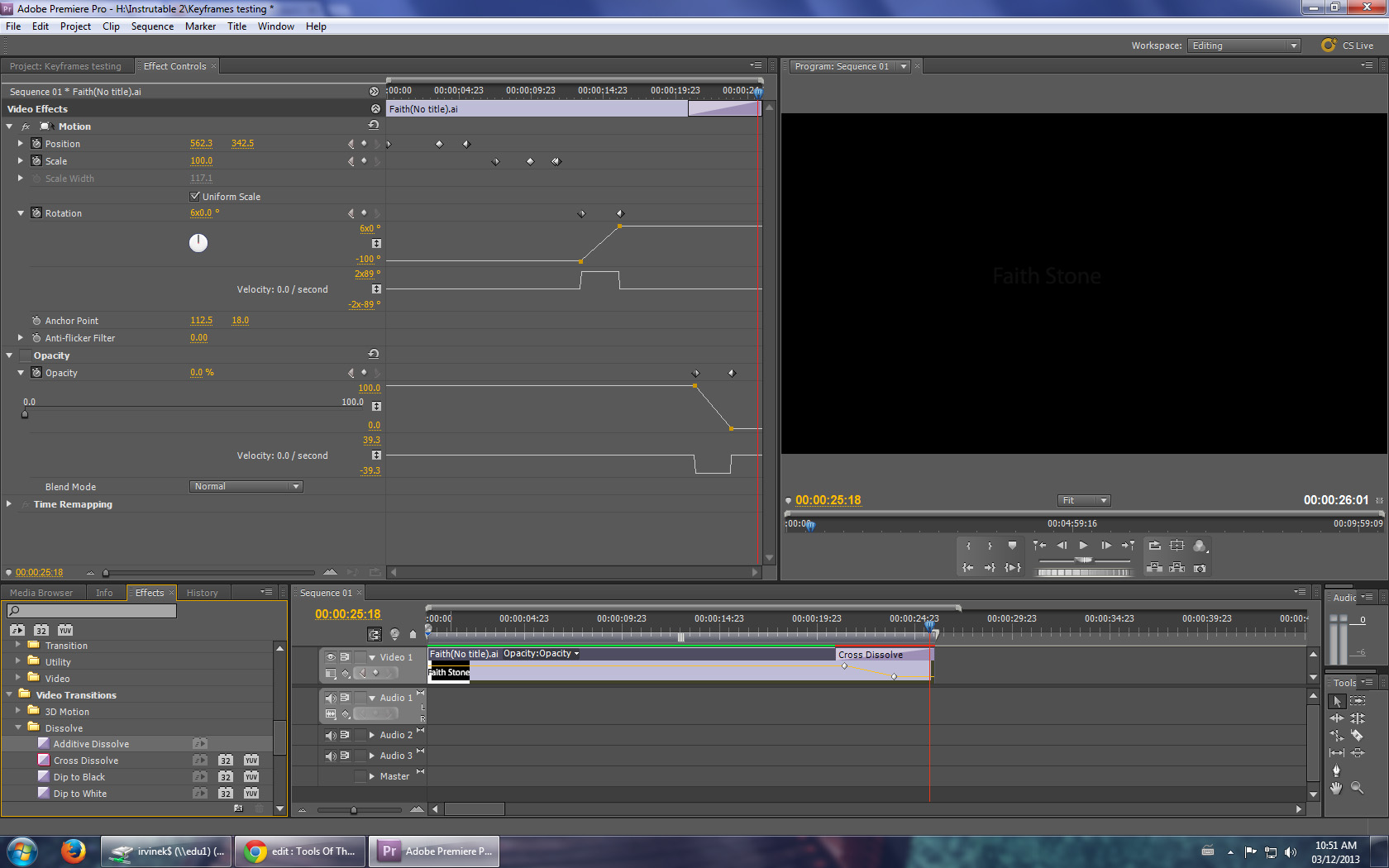Select the Zoom tool
This screenshot has height=868, width=1389.
click(x=1358, y=788)
